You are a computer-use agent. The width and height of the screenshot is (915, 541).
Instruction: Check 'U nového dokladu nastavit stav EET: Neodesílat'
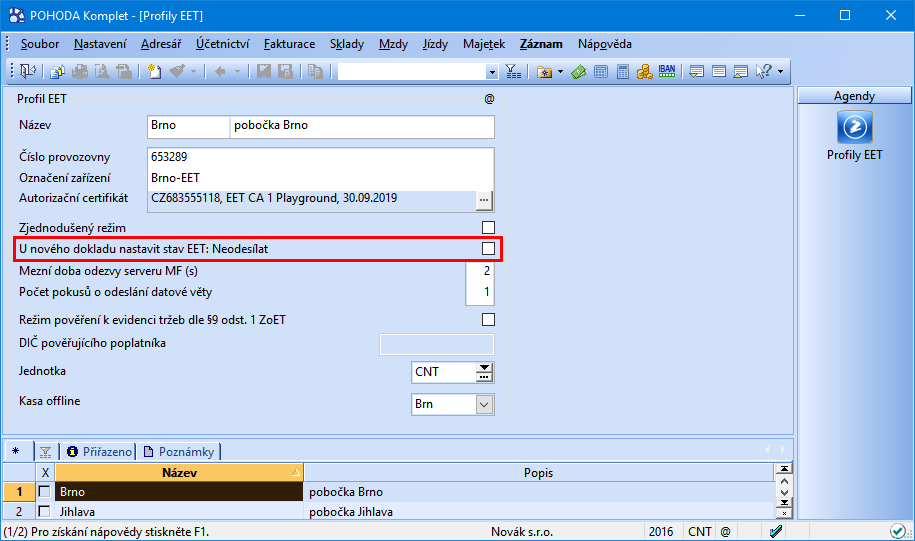pyautogui.click(x=488, y=248)
